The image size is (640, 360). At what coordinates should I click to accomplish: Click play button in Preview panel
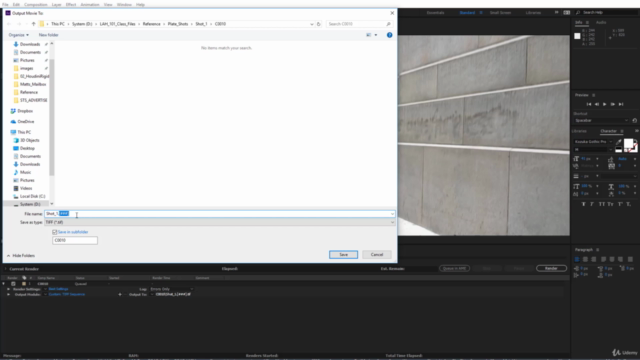(x=604, y=104)
